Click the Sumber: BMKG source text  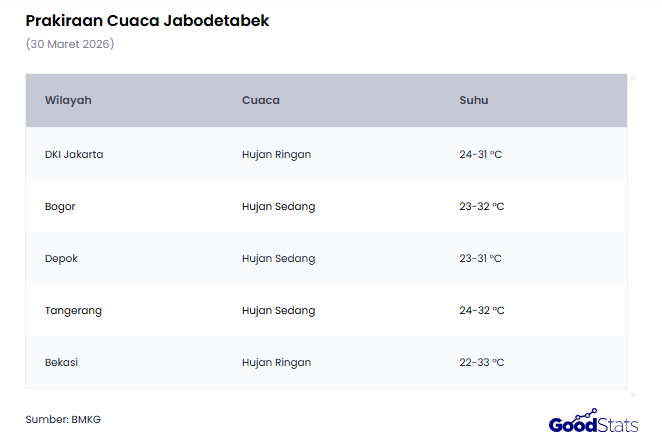coord(63,419)
